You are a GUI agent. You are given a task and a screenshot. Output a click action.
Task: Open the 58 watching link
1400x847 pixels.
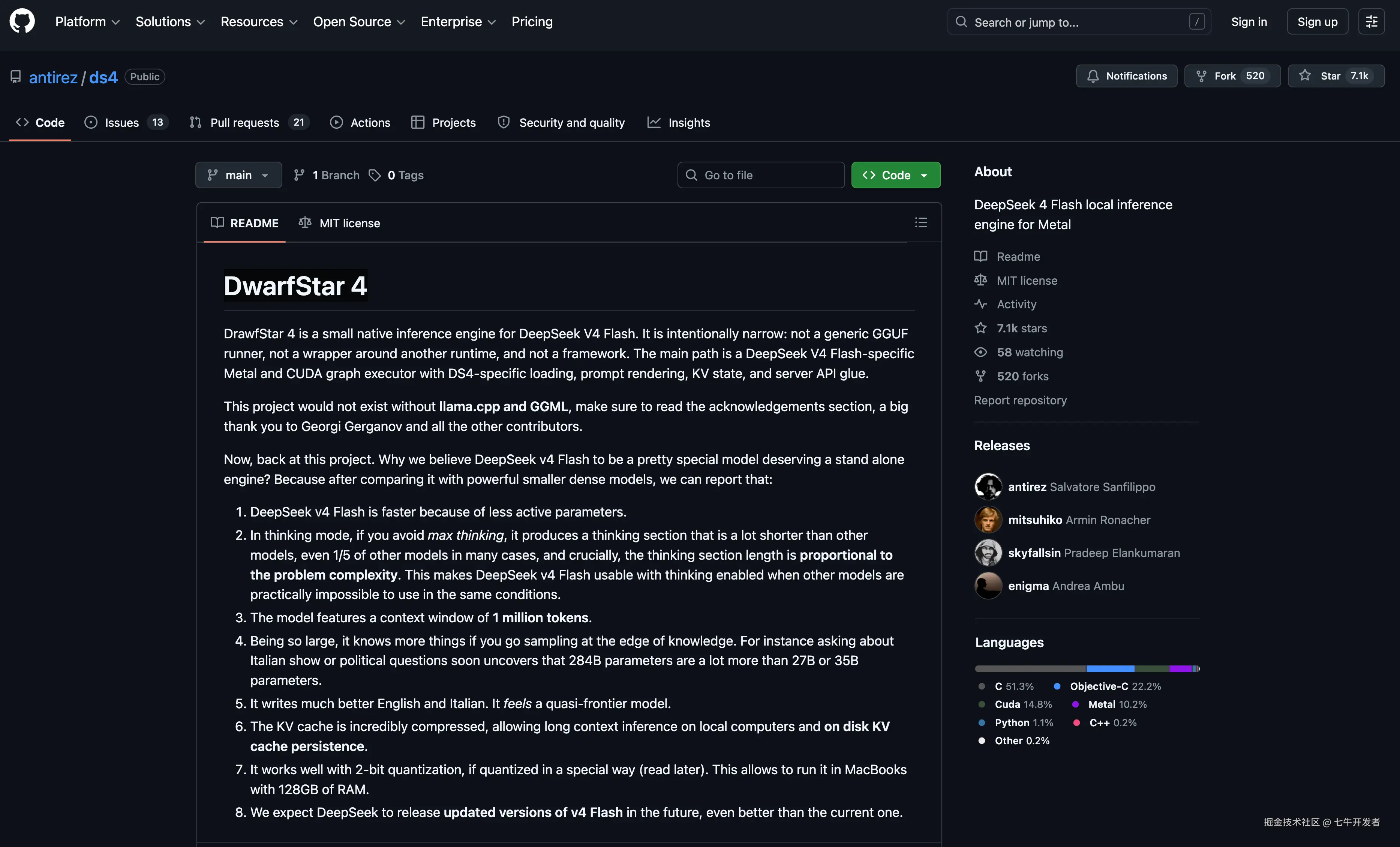(x=1030, y=352)
